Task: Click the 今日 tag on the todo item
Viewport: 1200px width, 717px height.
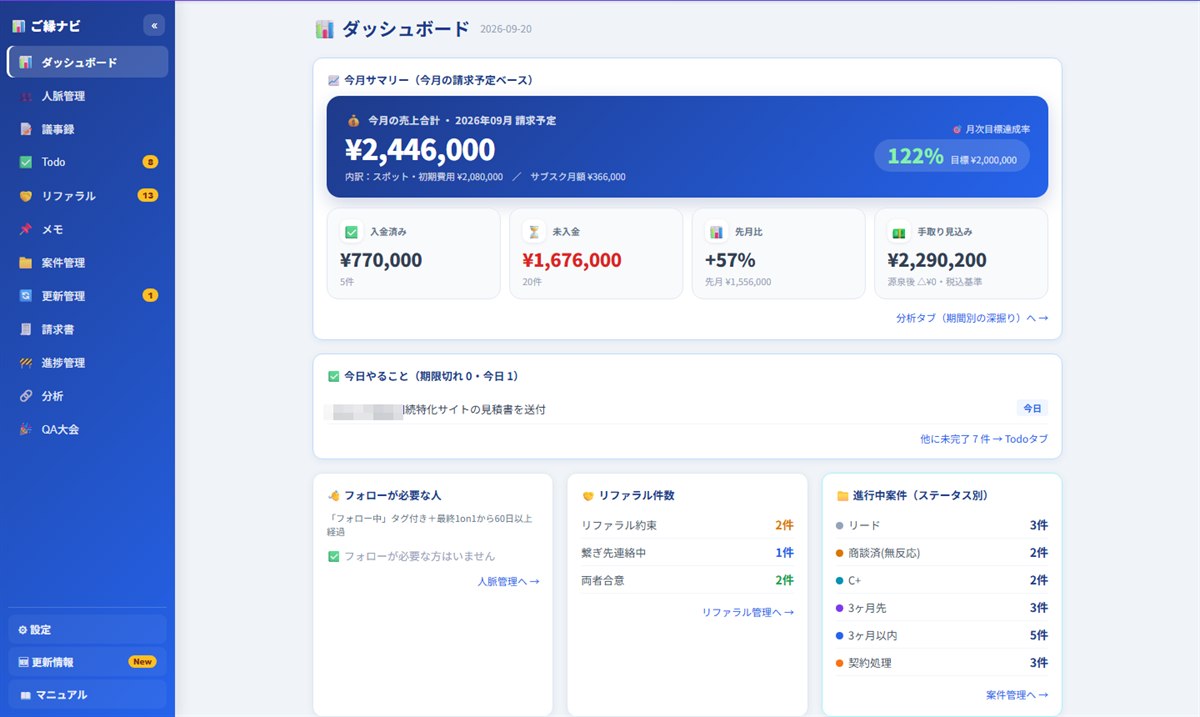Action: point(1032,409)
